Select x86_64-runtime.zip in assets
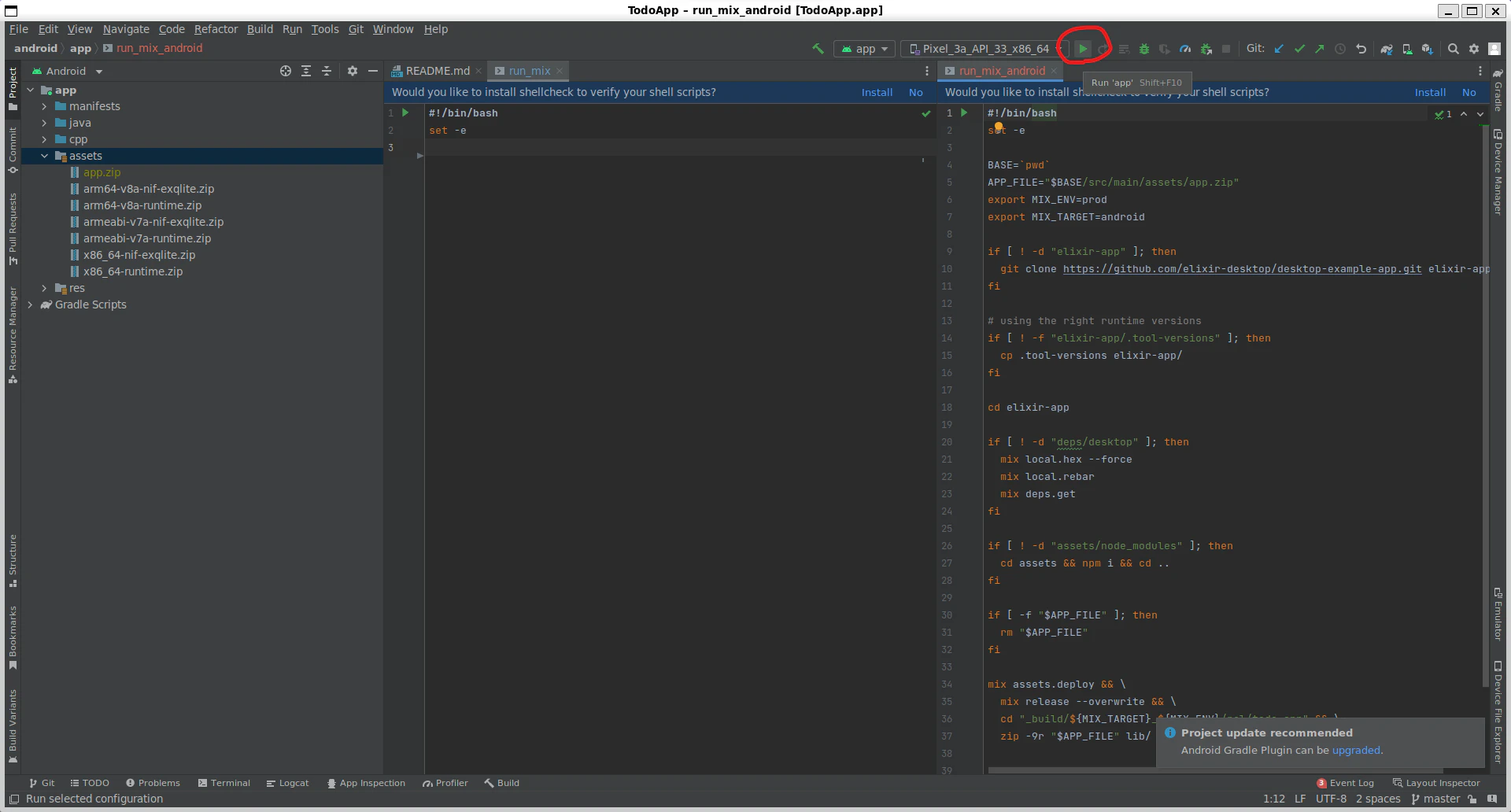The image size is (1511, 812). tap(132, 271)
